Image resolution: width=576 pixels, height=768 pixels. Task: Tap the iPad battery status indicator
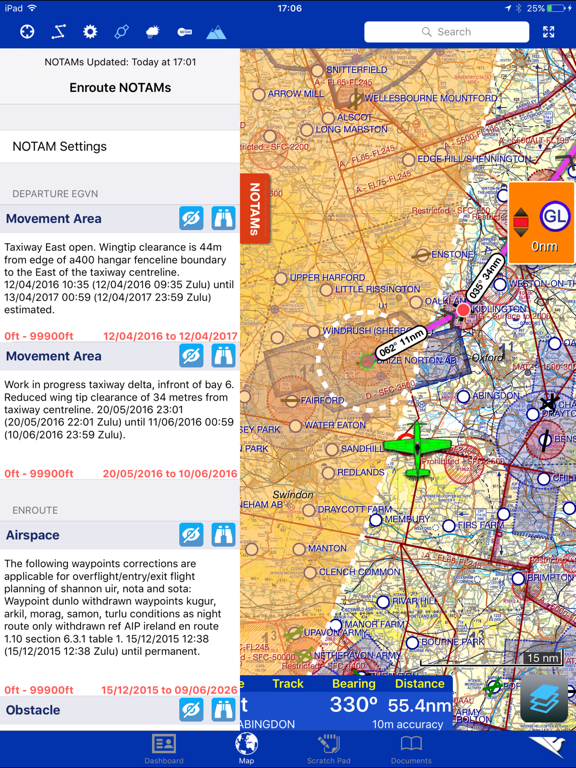556,8
